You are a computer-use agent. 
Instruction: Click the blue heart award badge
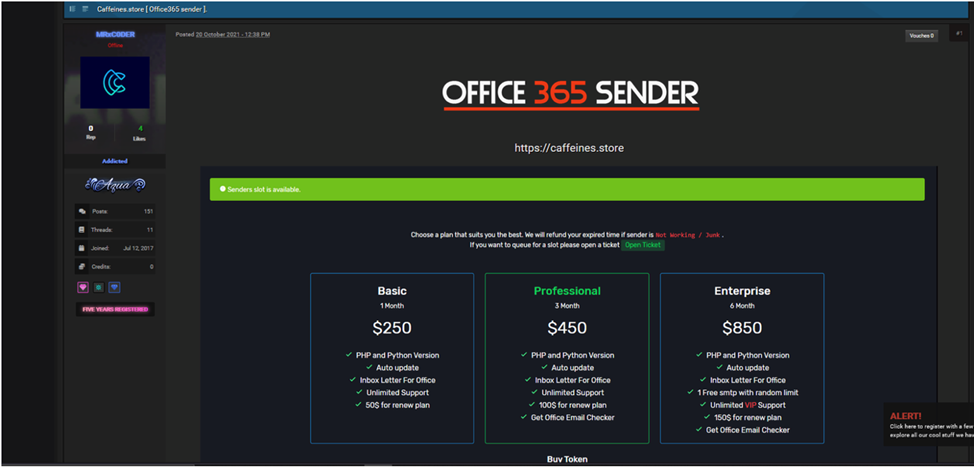coord(114,288)
